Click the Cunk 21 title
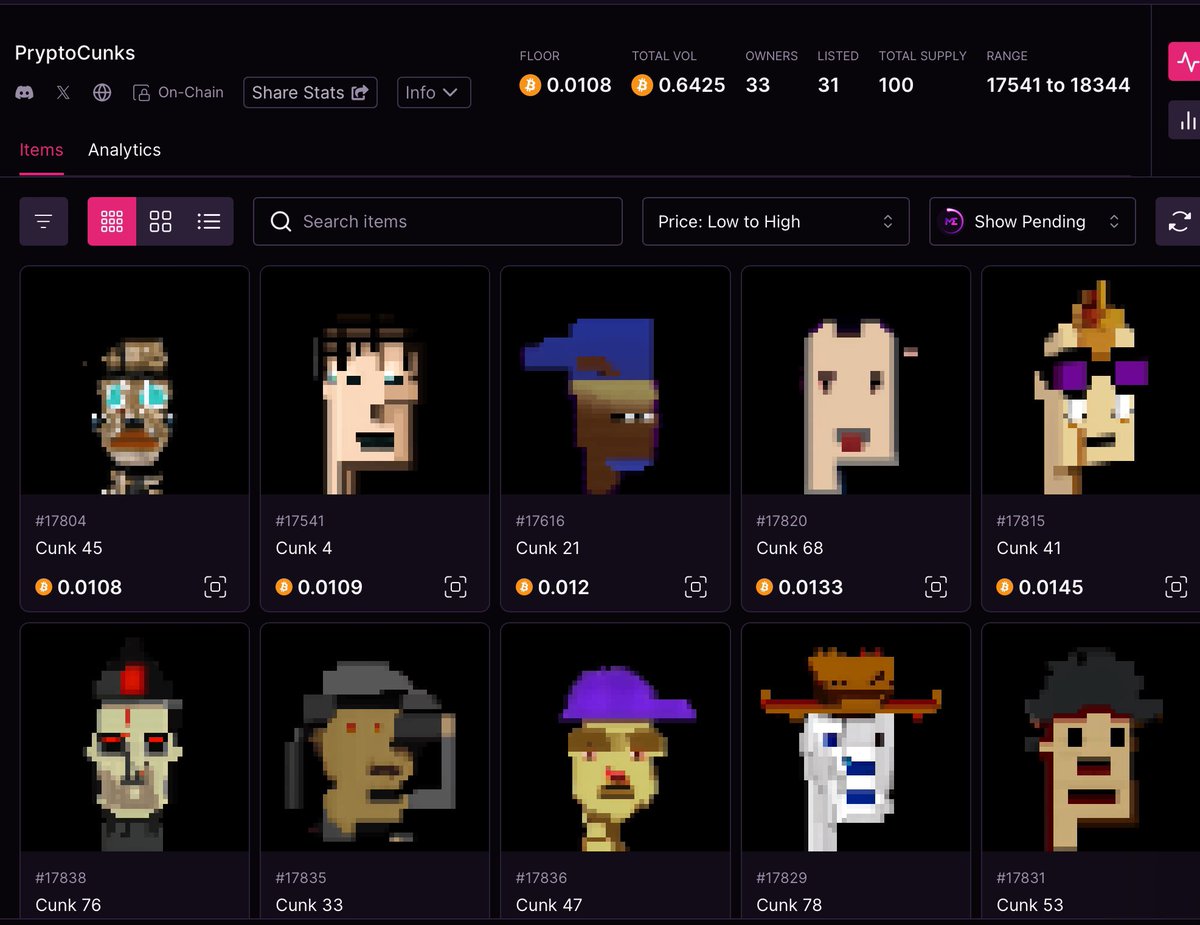Viewport: 1200px width, 925px height. [548, 548]
